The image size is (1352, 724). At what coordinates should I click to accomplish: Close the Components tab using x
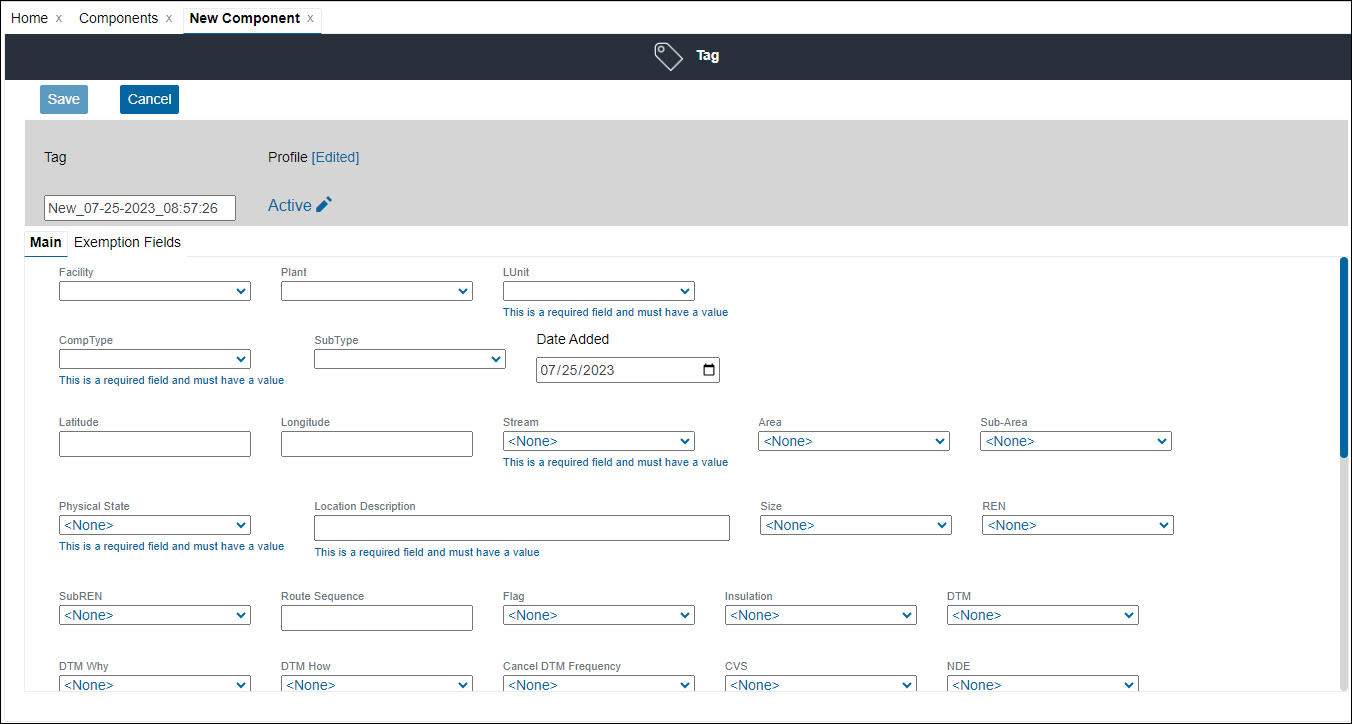(169, 19)
